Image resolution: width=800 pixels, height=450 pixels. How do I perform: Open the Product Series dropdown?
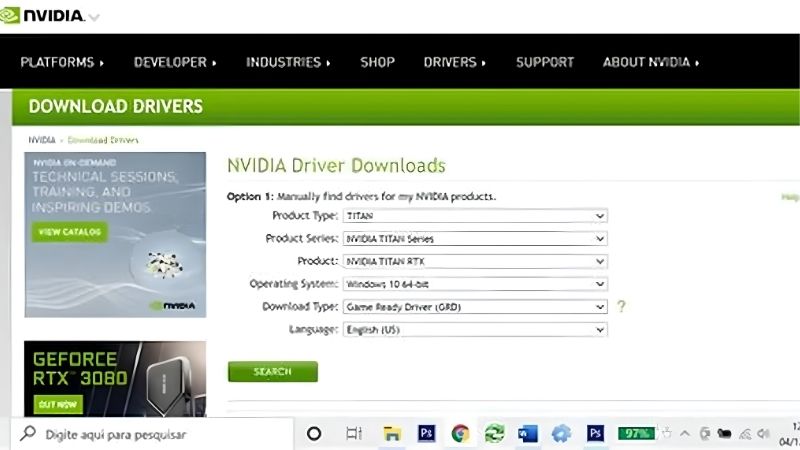tap(475, 238)
